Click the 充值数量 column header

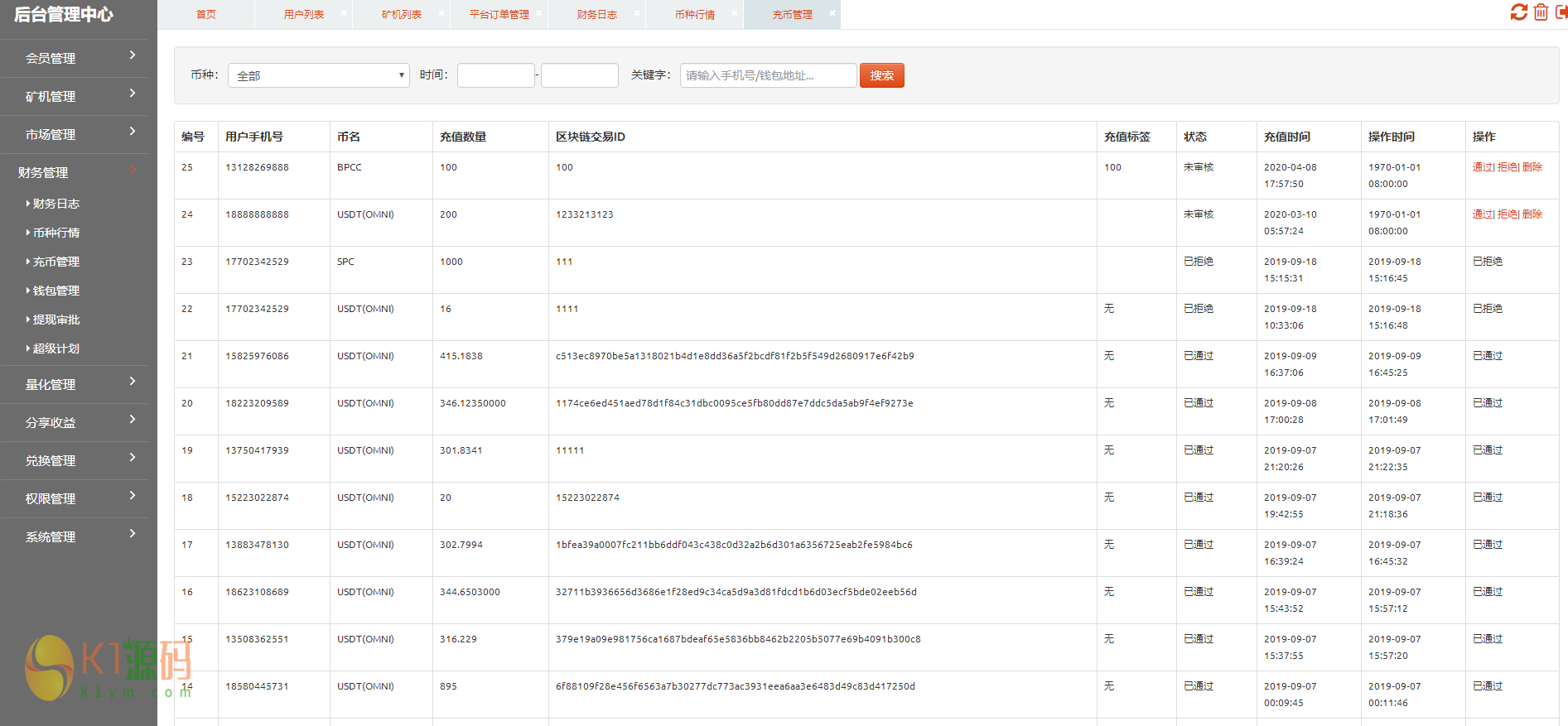point(463,137)
